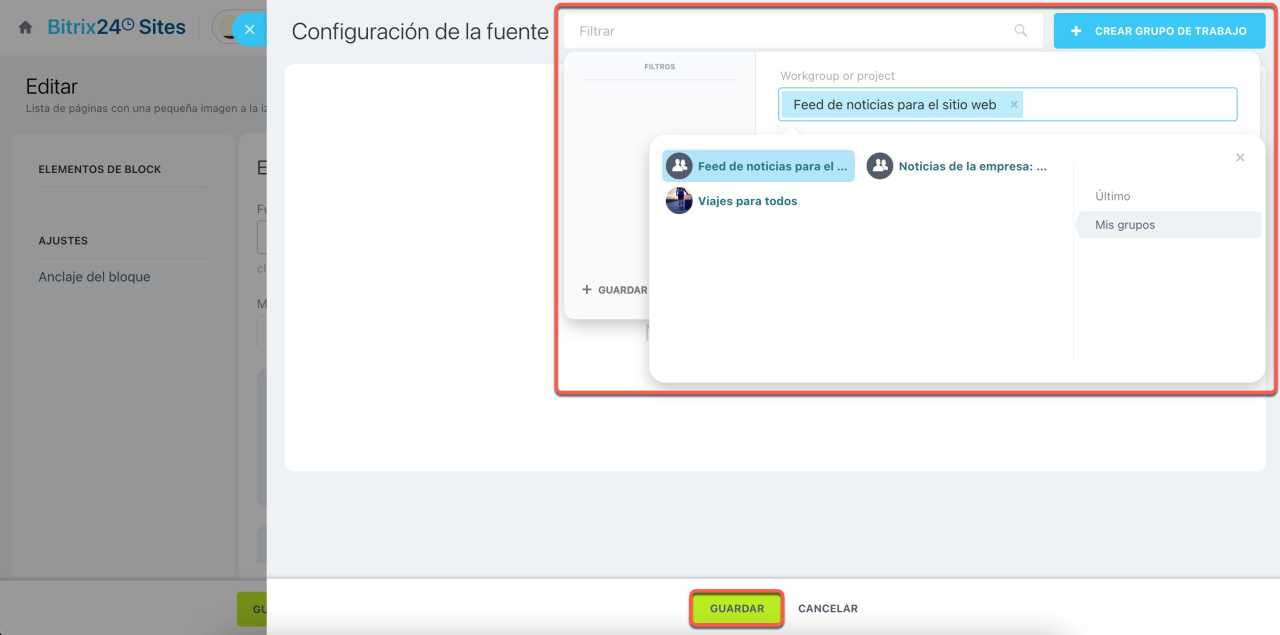Switch to the 'Mis grupos' tab
This screenshot has height=635, width=1280.
(x=1125, y=225)
